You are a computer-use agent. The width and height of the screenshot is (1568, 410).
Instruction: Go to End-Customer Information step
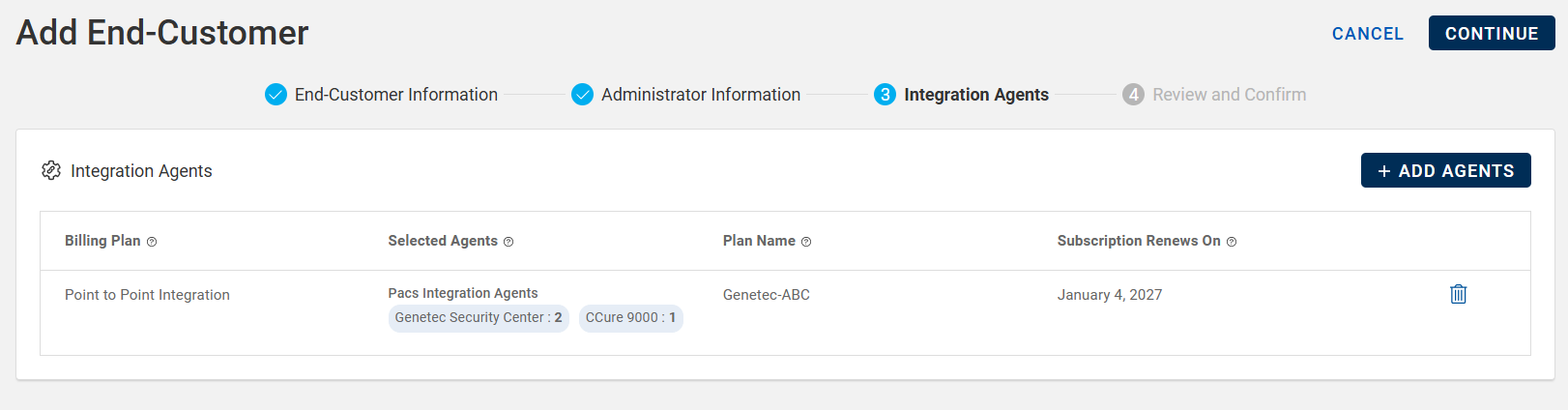tap(395, 95)
